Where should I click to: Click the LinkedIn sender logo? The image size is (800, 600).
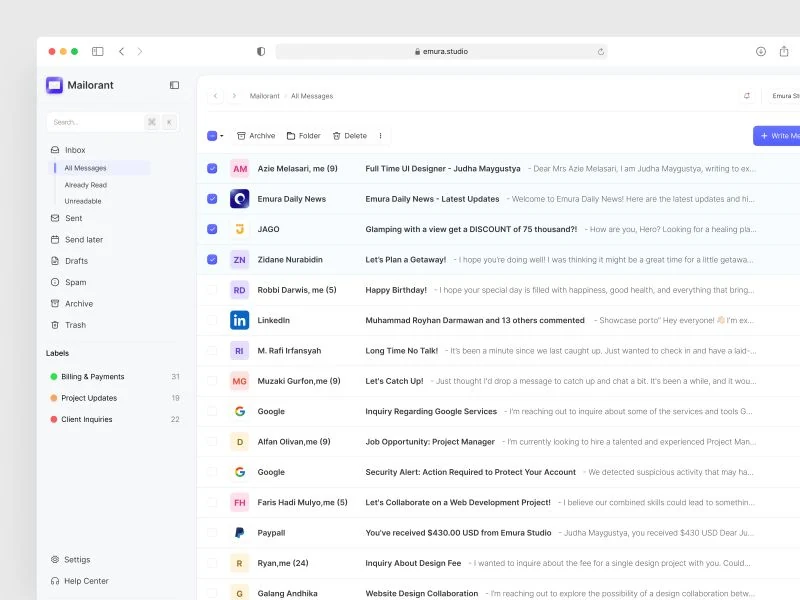[239, 320]
